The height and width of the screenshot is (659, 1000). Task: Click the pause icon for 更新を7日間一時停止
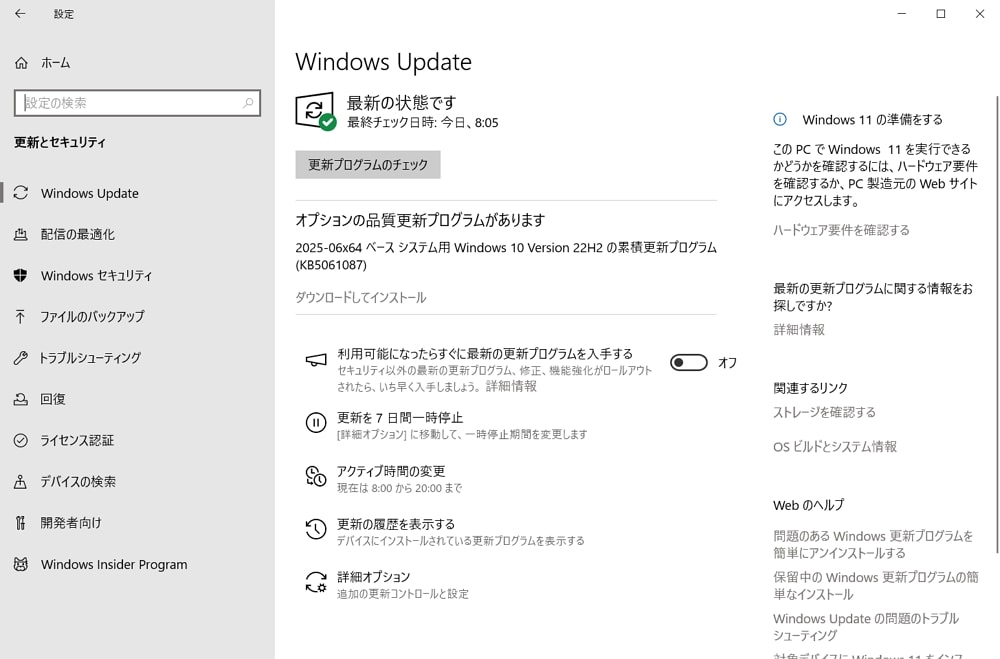316,422
